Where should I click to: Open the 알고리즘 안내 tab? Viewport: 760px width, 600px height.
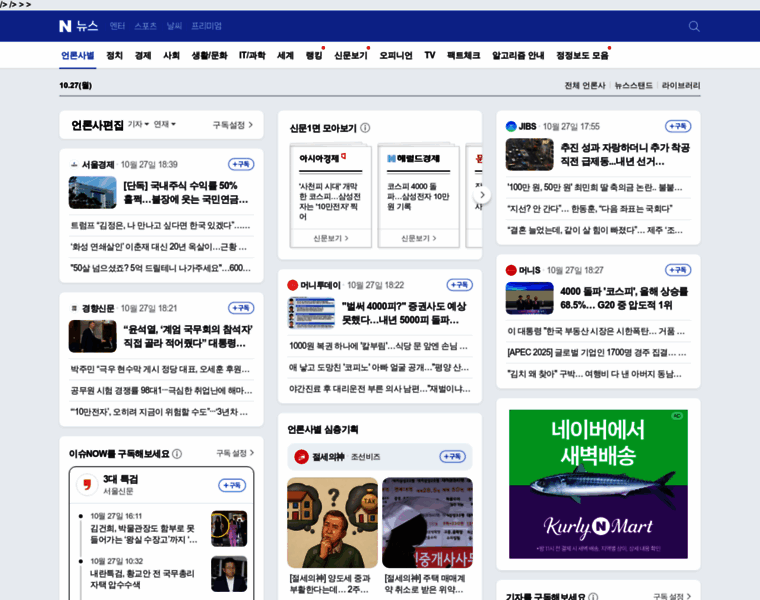point(518,56)
